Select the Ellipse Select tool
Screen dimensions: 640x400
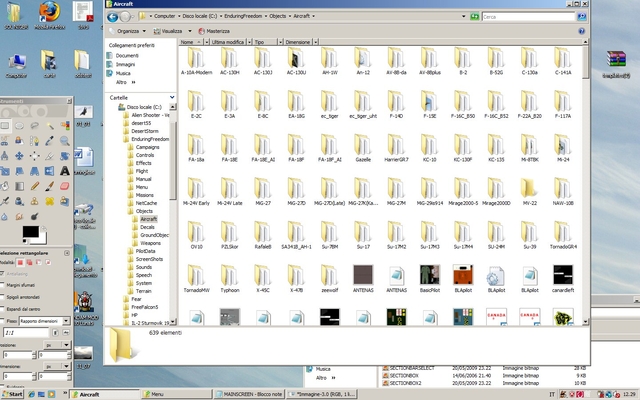point(19,126)
